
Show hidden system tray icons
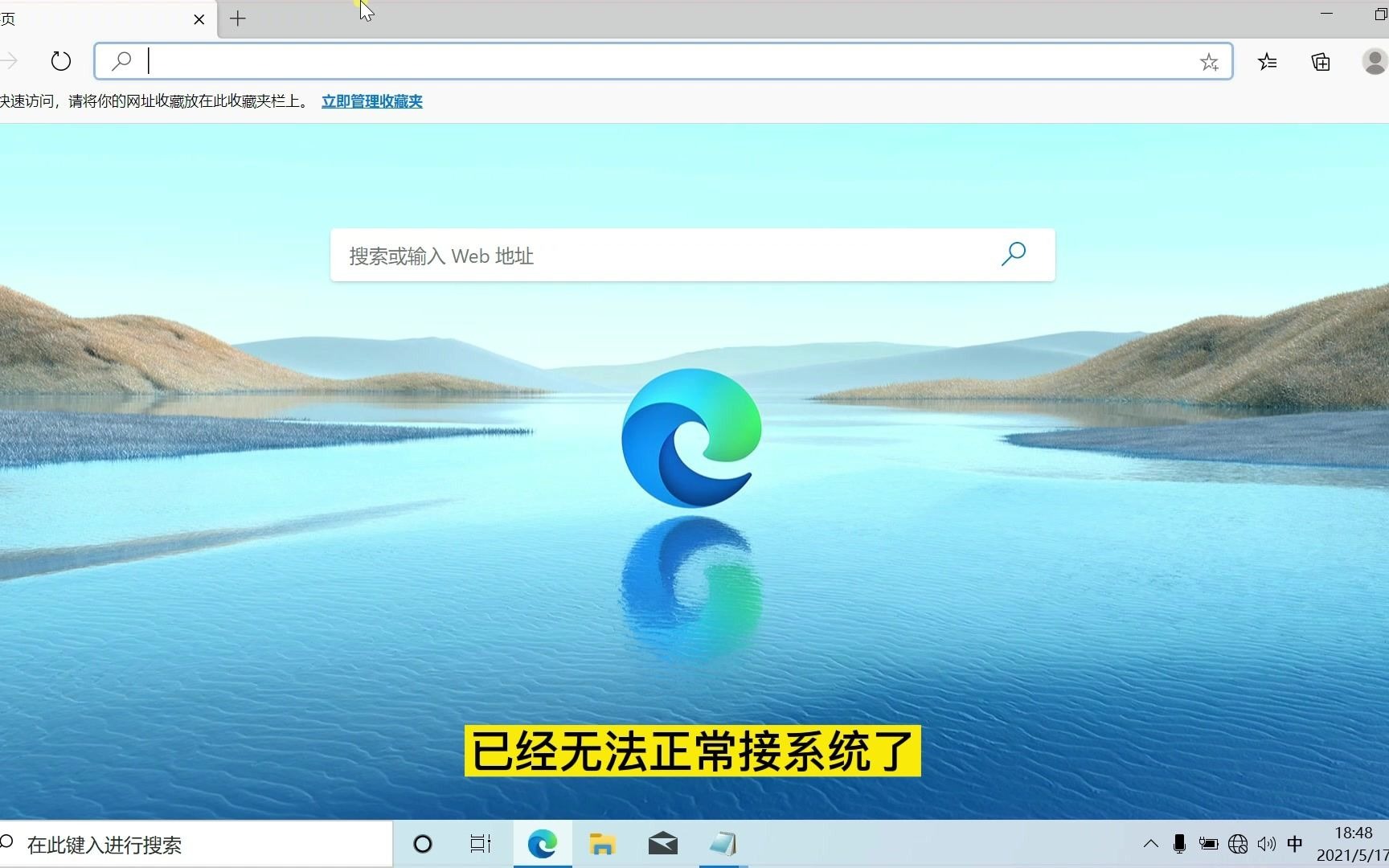click(1151, 844)
